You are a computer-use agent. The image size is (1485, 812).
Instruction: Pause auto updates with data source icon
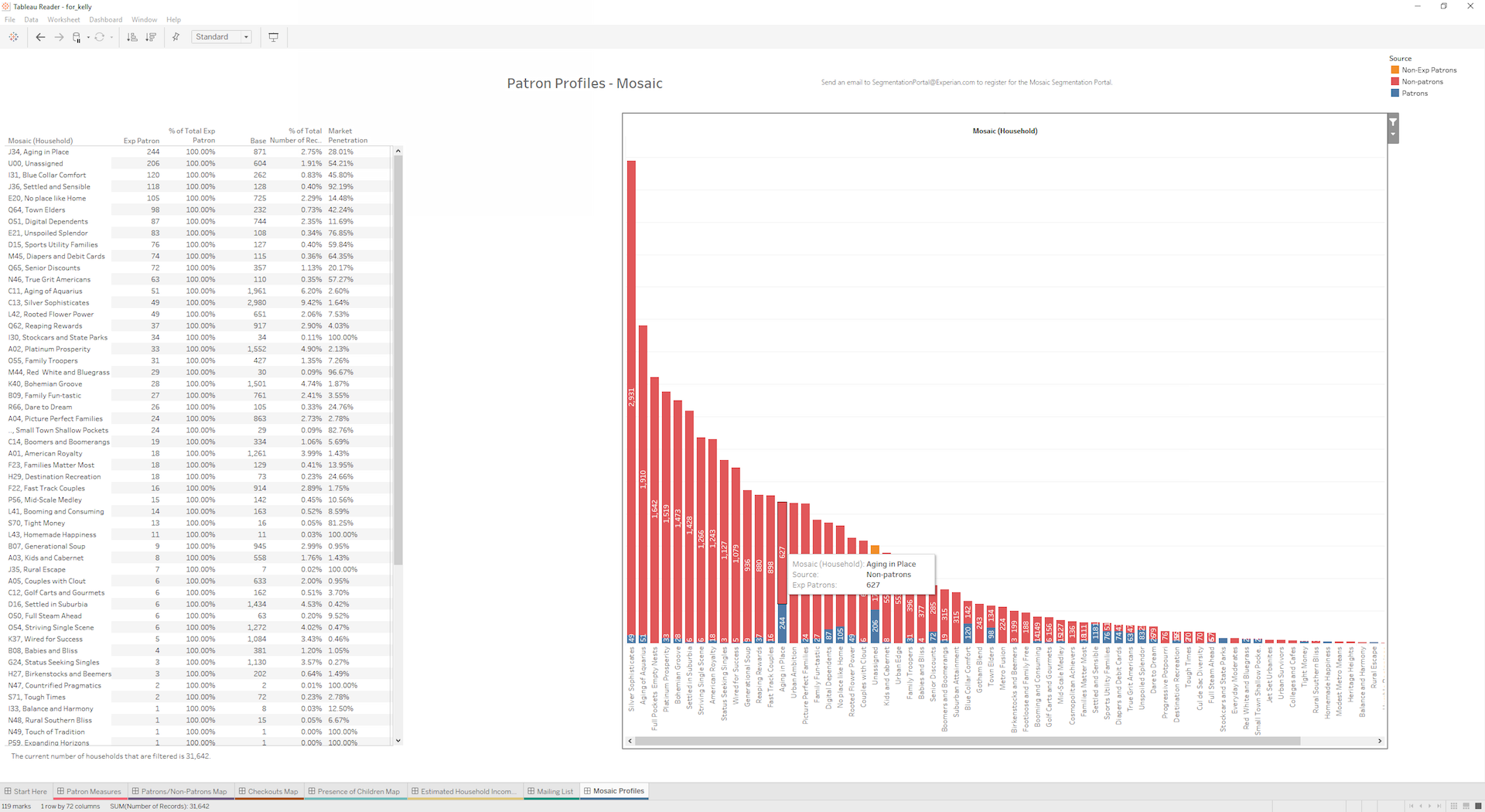tap(77, 36)
